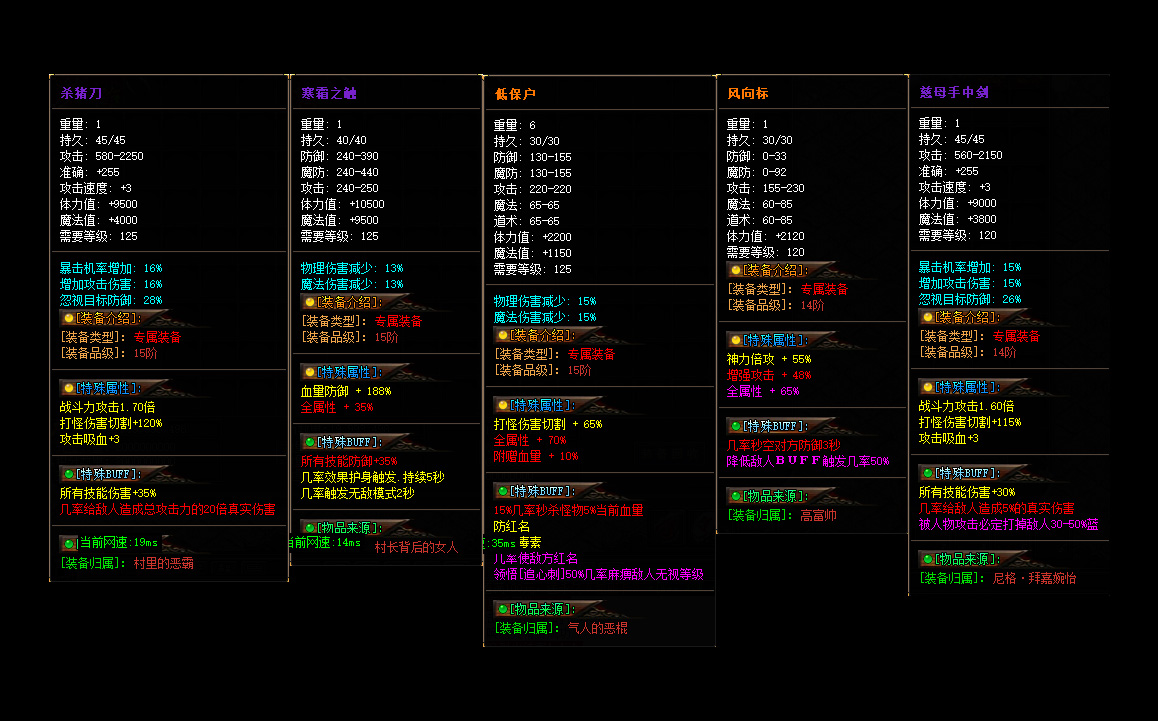Click the 村里的恶霸 owner name

163,564
